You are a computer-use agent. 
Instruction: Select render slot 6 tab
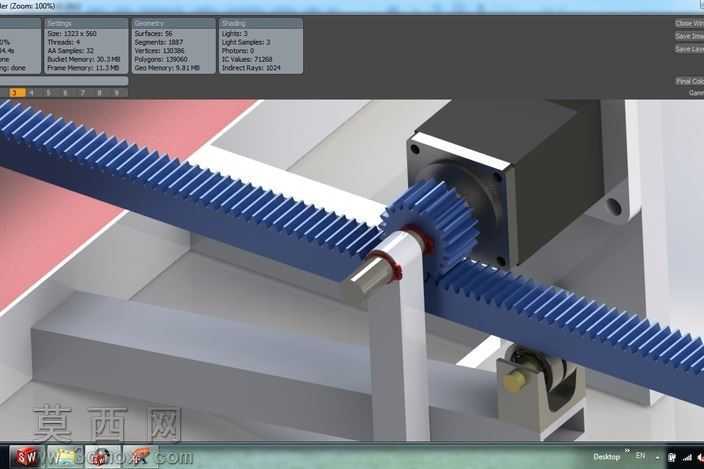point(66,92)
